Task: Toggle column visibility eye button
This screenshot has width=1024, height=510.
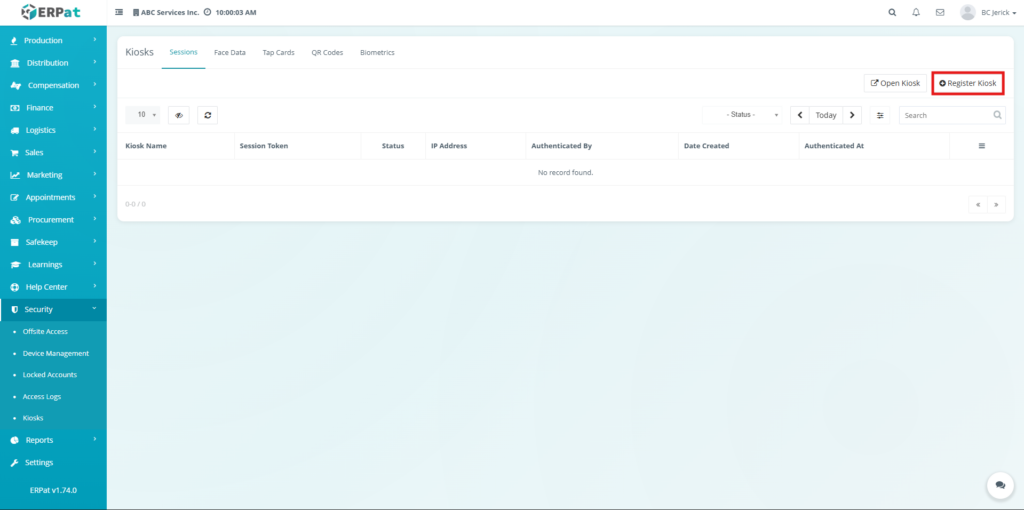Action: pos(179,115)
